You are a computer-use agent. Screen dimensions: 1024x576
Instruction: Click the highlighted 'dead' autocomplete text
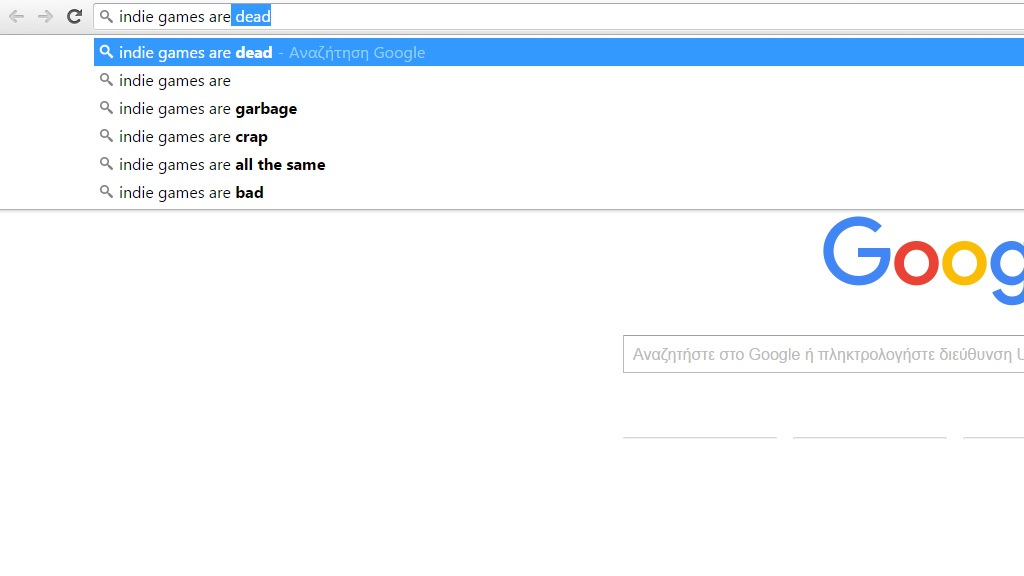point(252,17)
